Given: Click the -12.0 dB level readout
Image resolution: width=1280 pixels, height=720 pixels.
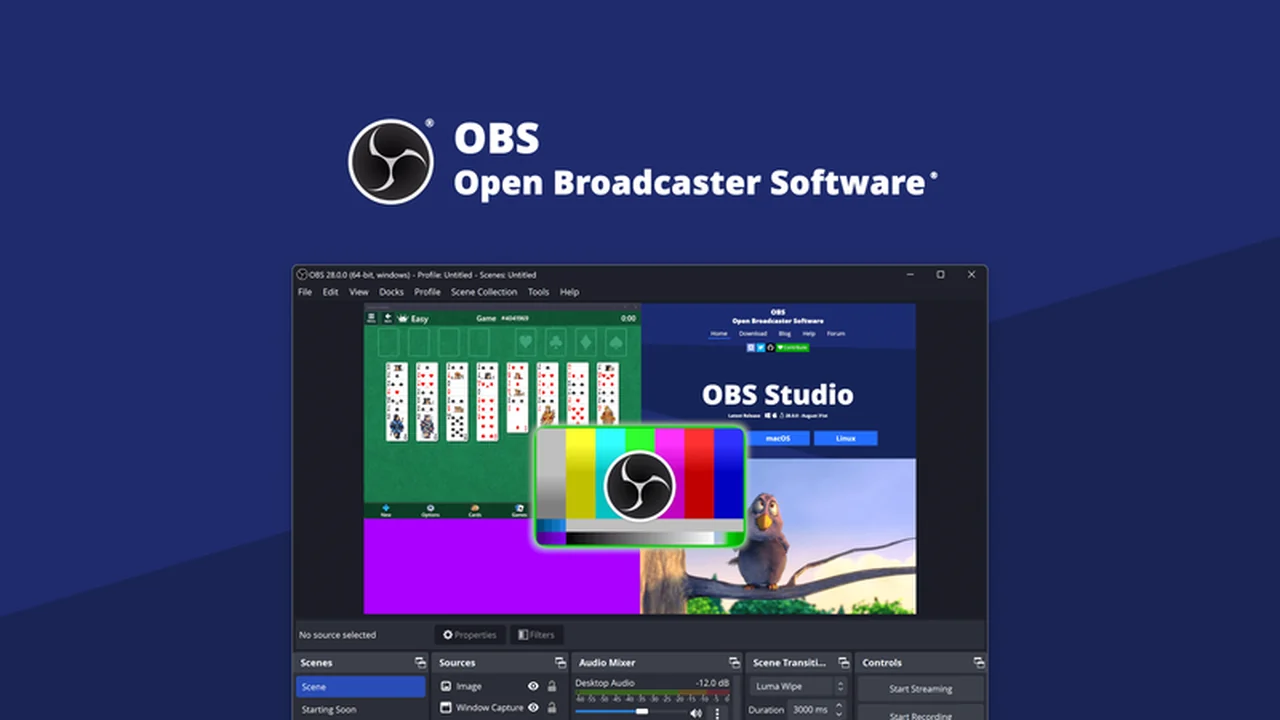Looking at the screenshot, I should coord(711,682).
